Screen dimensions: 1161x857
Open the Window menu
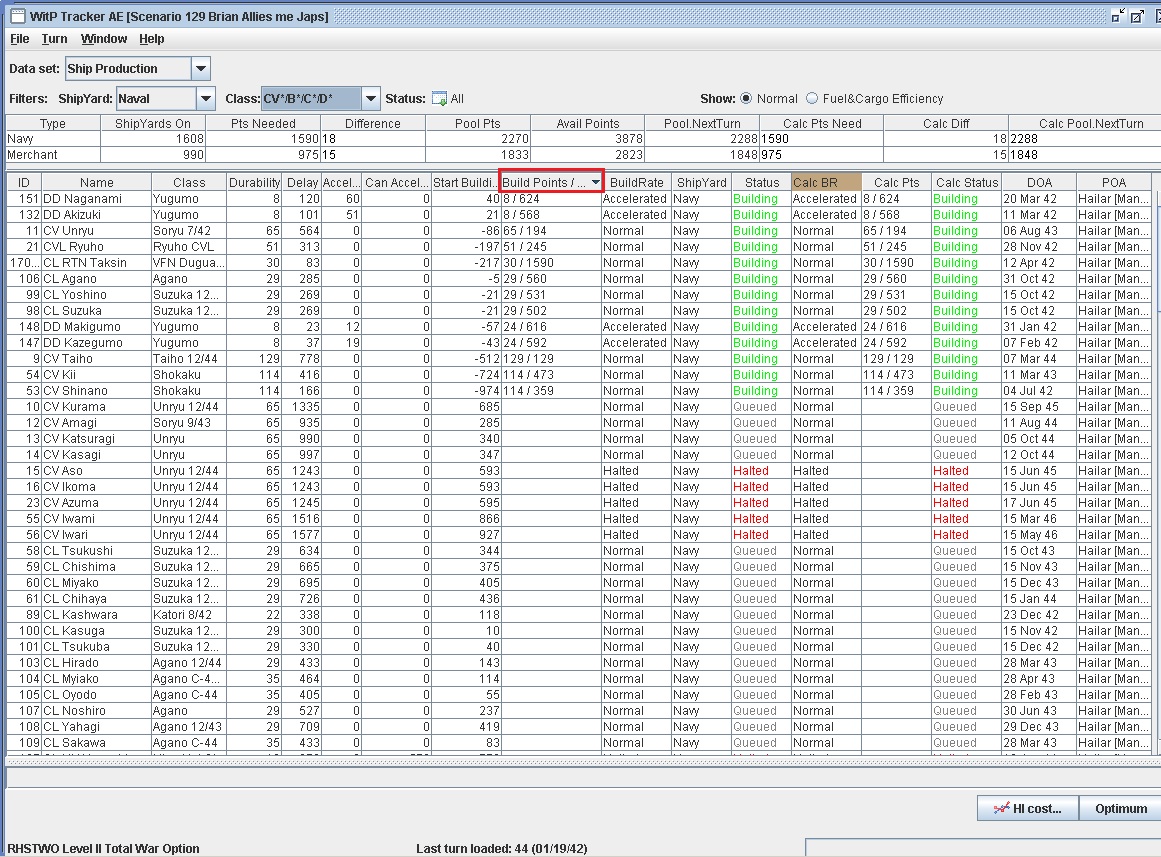tap(104, 39)
